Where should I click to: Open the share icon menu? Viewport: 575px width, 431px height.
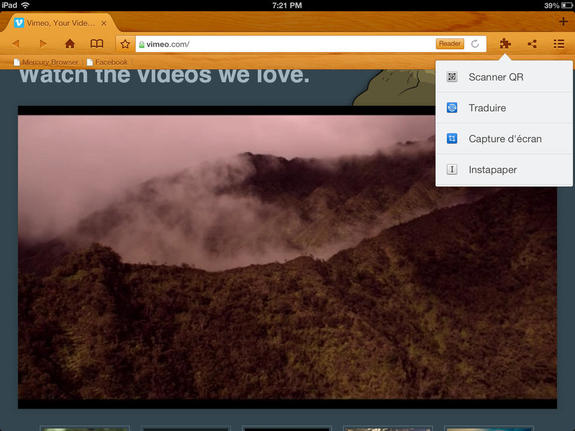[532, 44]
